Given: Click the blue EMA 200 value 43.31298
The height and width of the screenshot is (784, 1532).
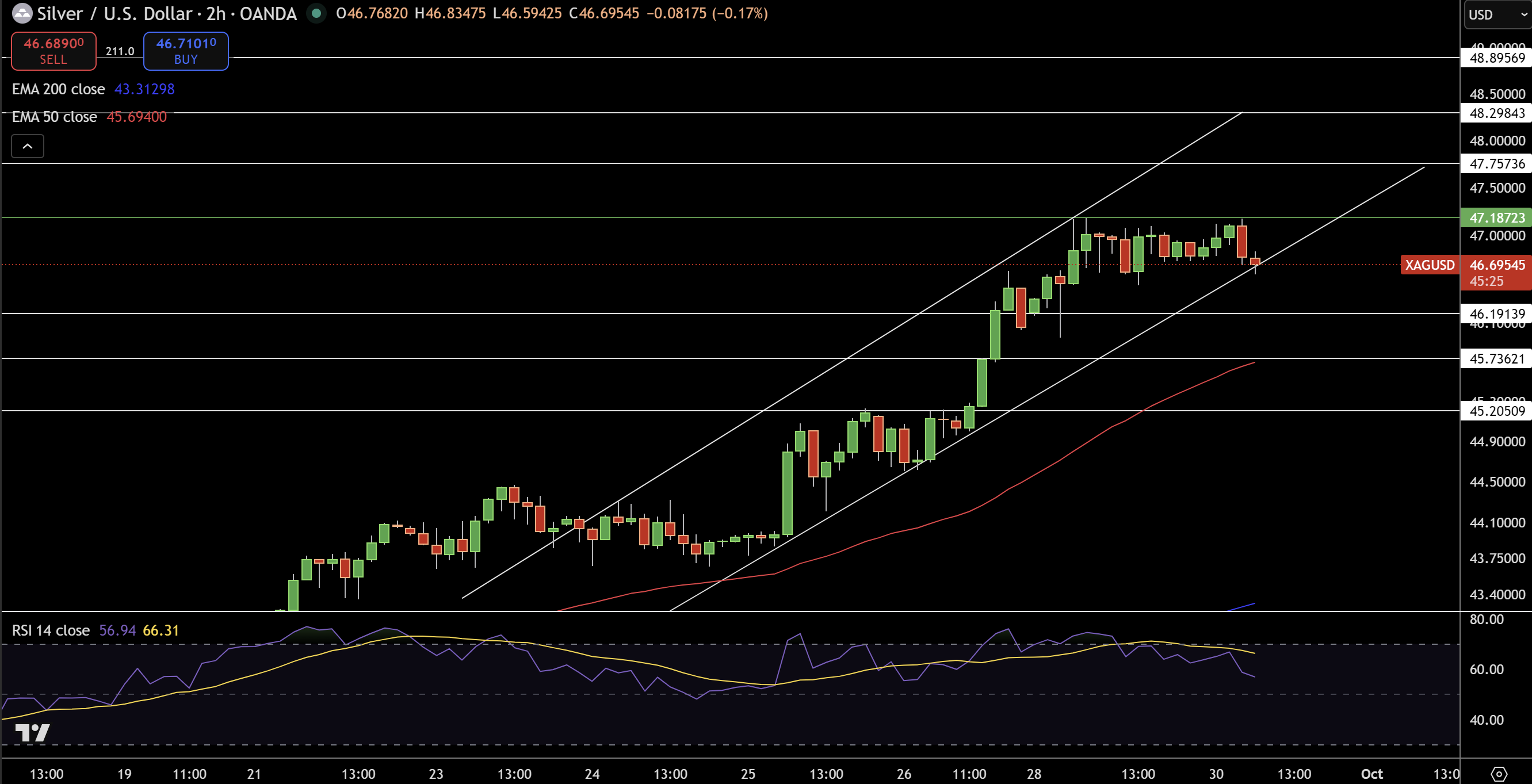Looking at the screenshot, I should pyautogui.click(x=144, y=89).
